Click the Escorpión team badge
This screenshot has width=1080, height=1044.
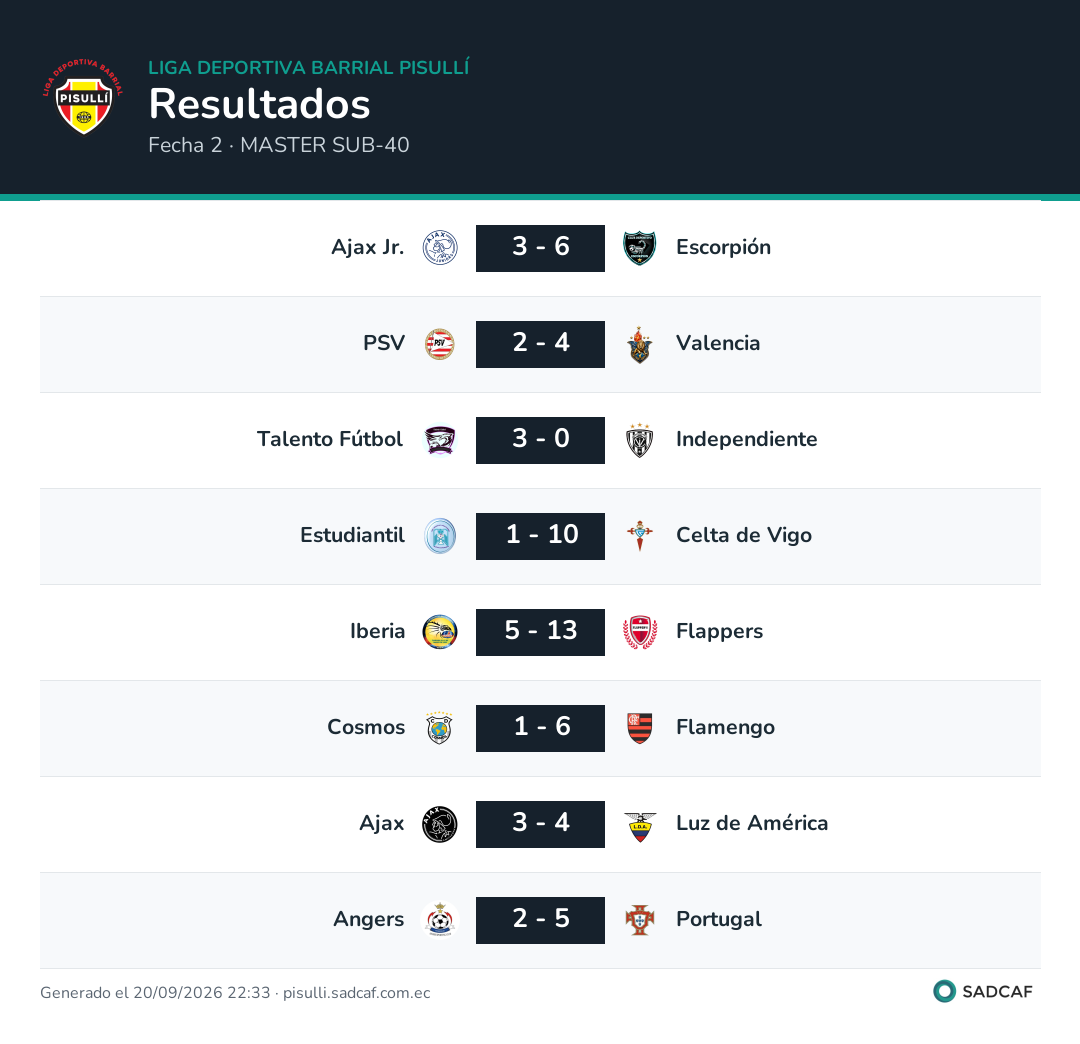640,248
